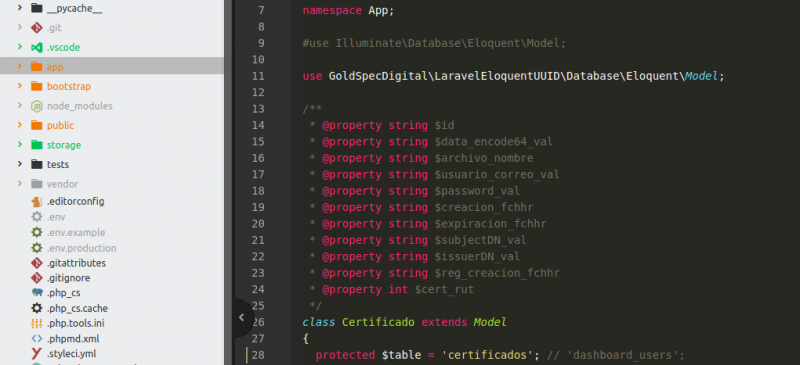This screenshot has height=365, width=800.
Task: Click the __pycache__ folder icon
Action: pos(36,8)
